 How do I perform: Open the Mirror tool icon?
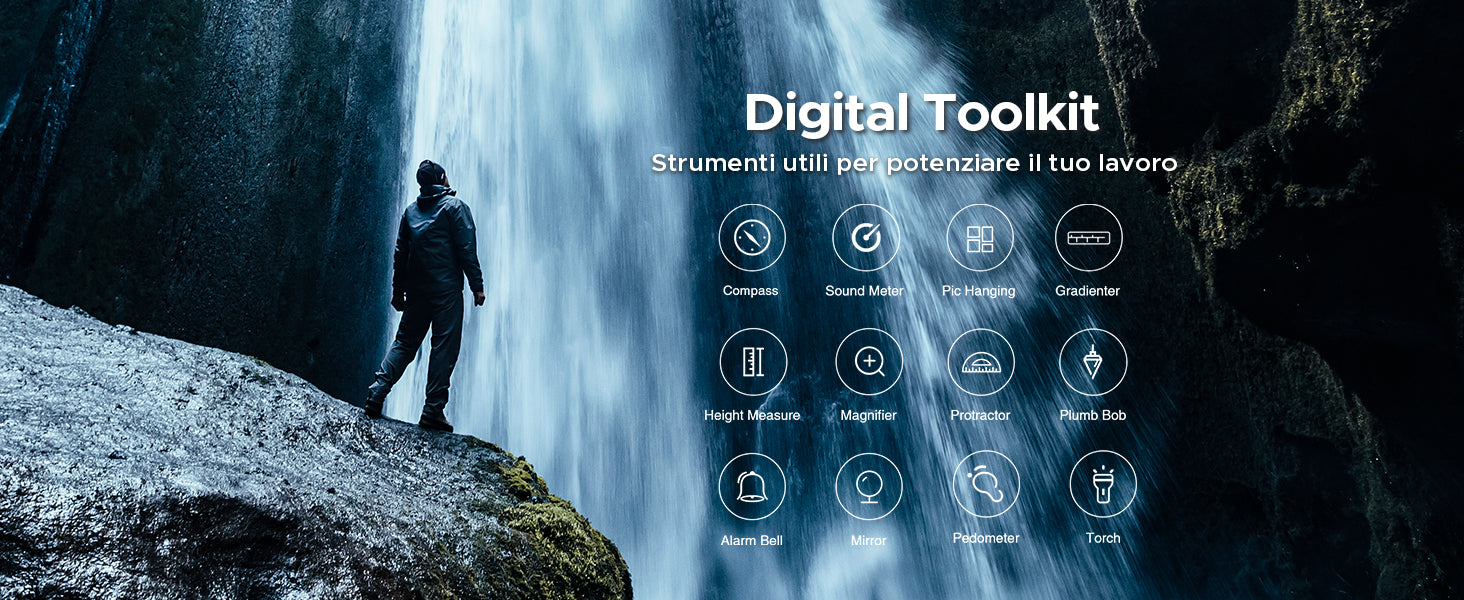(868, 487)
